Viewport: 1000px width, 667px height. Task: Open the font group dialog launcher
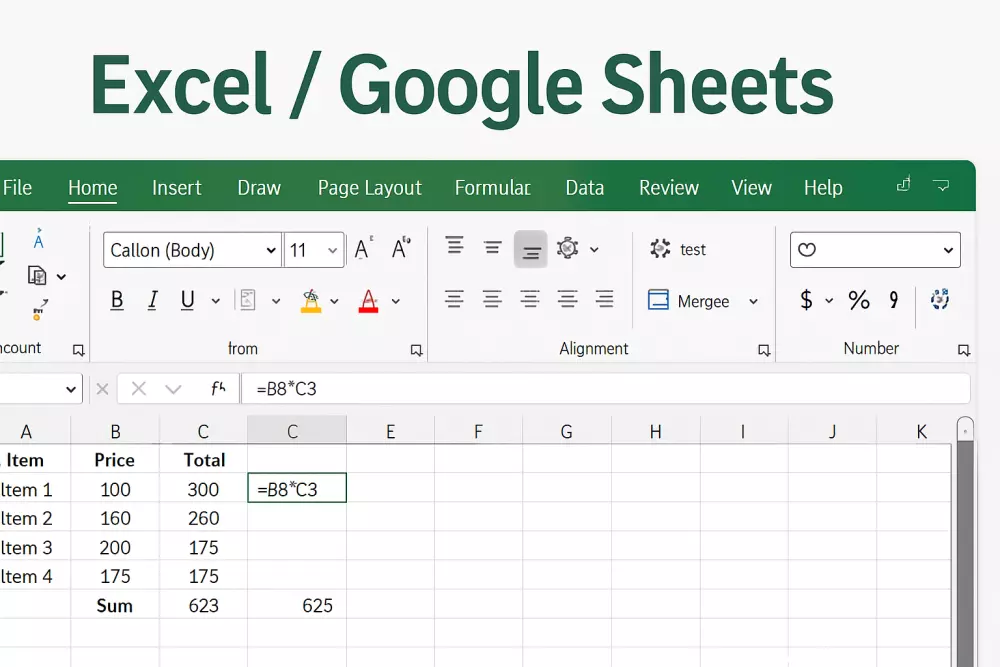(x=416, y=350)
